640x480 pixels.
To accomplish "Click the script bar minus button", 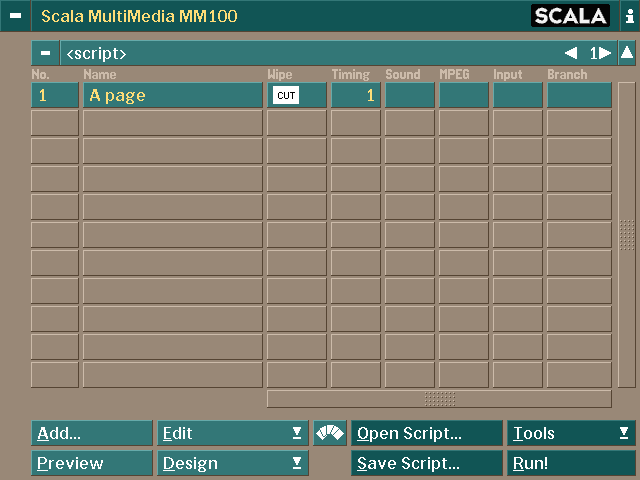I will [x=45, y=53].
